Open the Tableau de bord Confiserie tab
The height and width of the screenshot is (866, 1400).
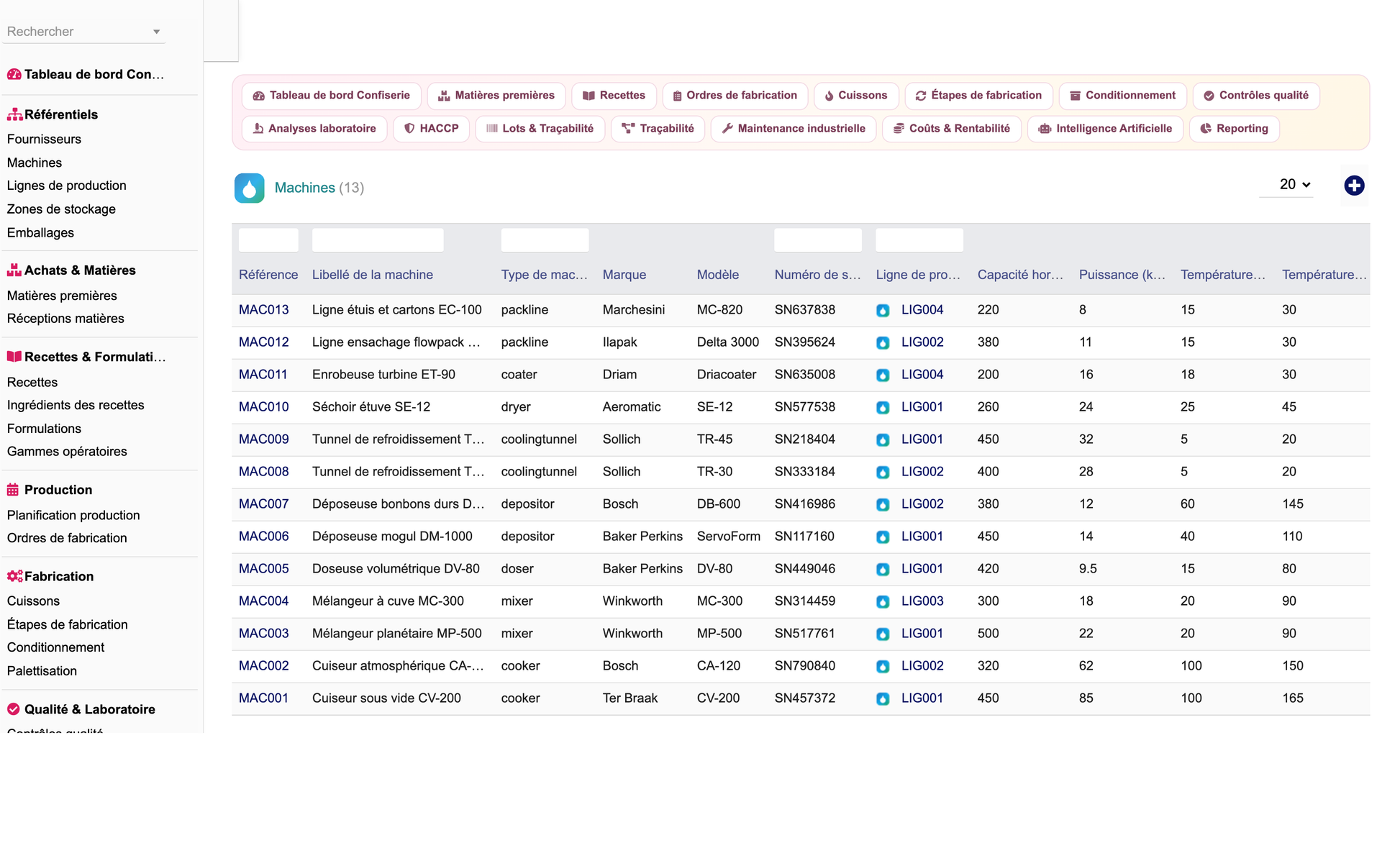332,96
